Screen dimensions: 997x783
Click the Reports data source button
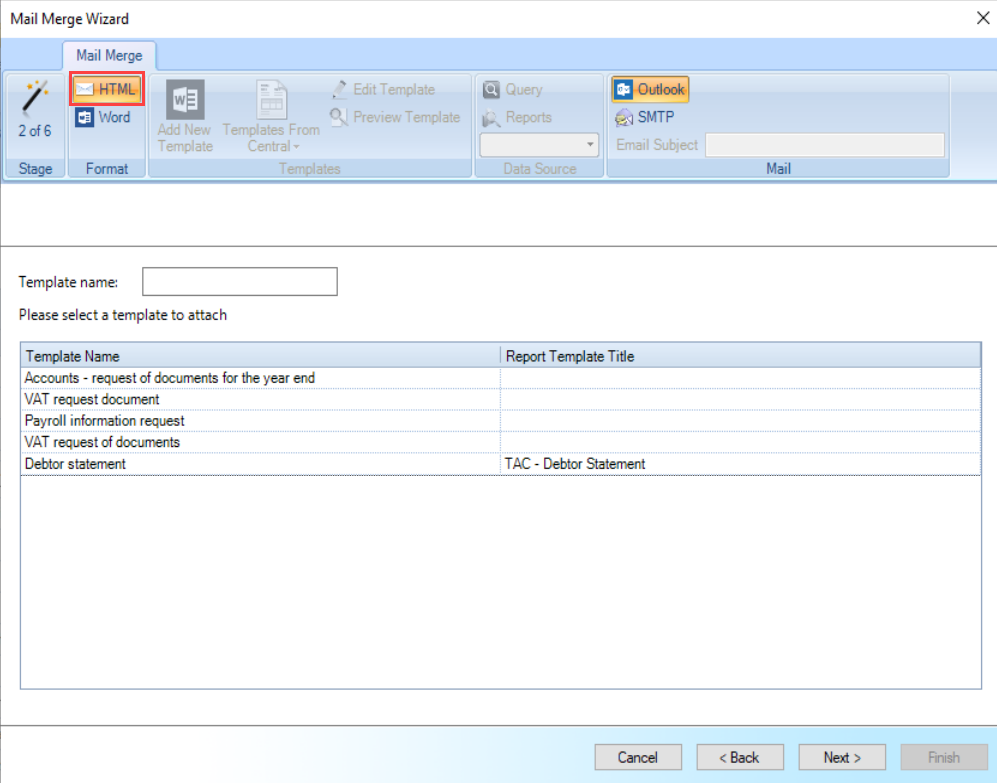pyautogui.click(x=518, y=118)
